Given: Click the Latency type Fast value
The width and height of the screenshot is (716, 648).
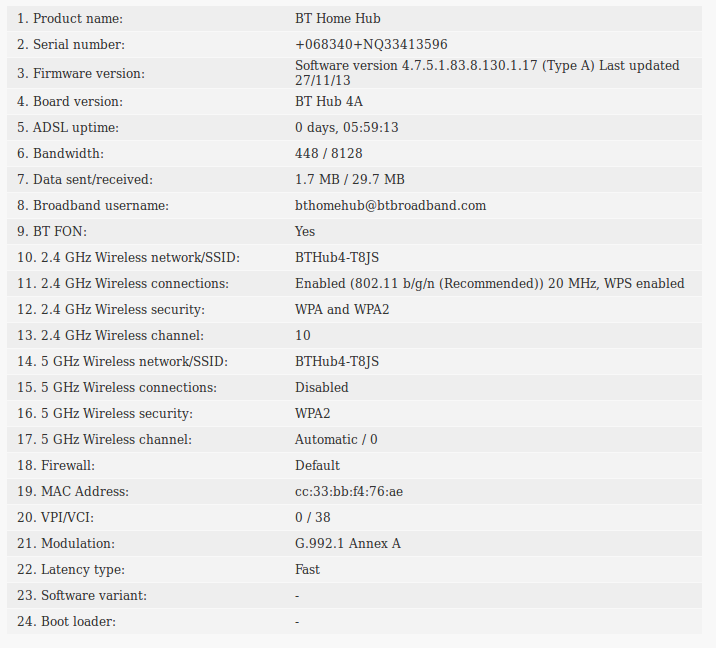Looking at the screenshot, I should click(307, 570).
